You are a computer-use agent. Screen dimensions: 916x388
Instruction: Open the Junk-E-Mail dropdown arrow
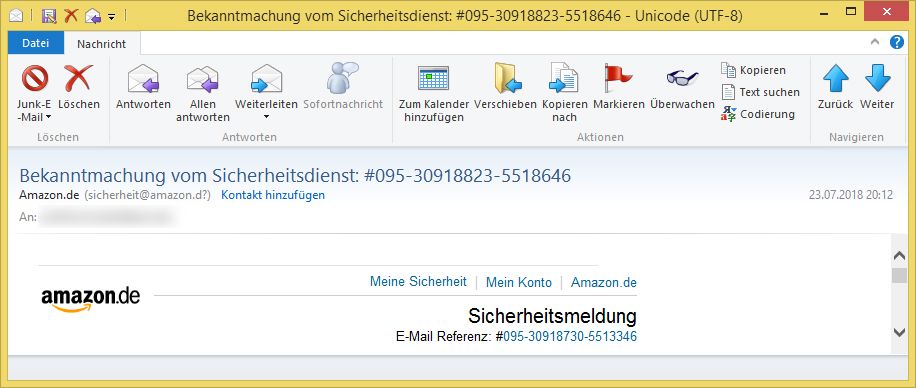48,117
